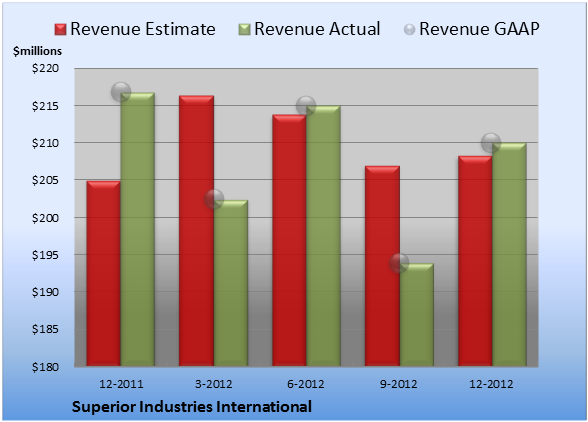This screenshot has width=588, height=422.
Task: Click the 3-2012 x-axis label
Action: [x=213, y=384]
